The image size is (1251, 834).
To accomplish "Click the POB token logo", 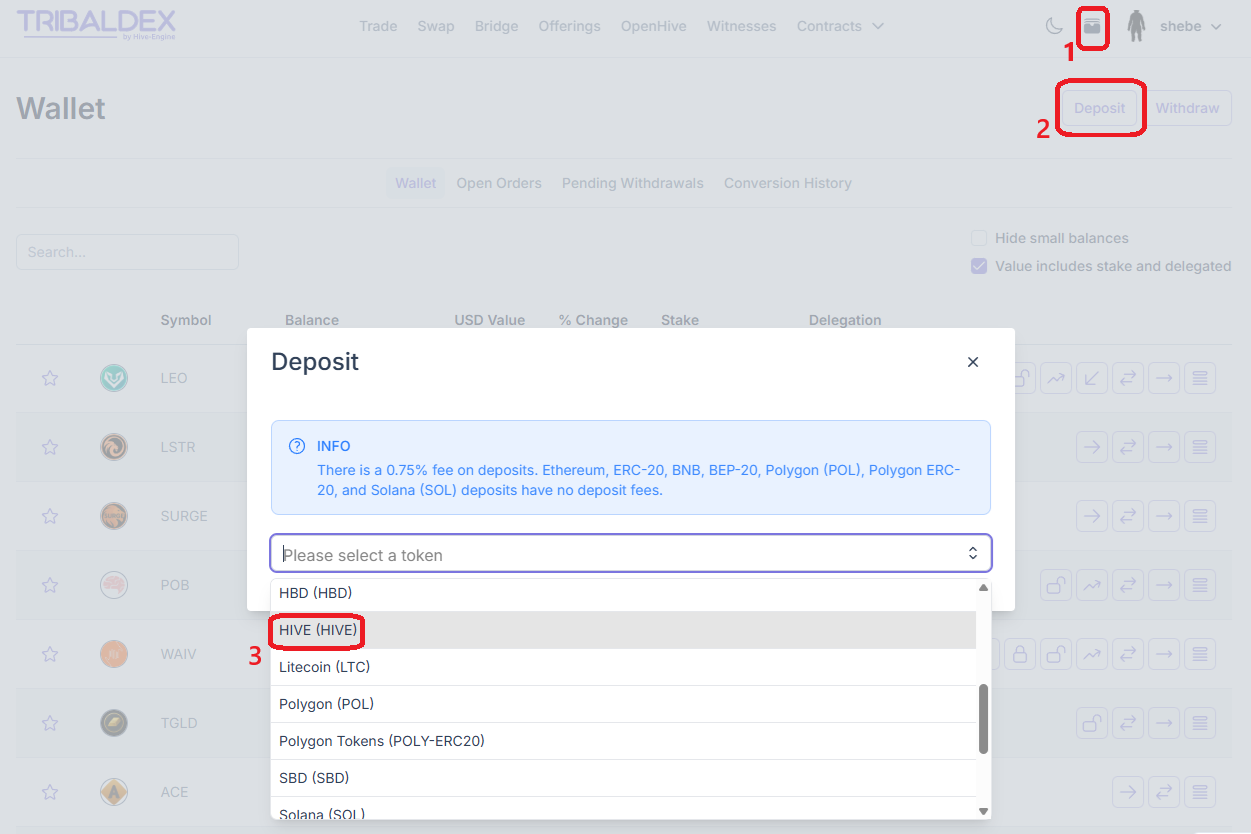I will pyautogui.click(x=114, y=585).
